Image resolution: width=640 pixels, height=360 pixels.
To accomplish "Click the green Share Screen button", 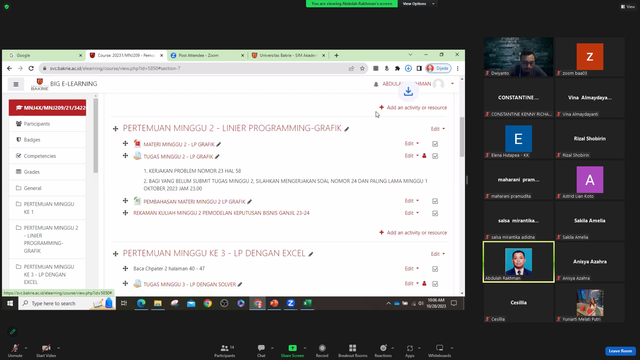I will pyautogui.click(x=292, y=350).
